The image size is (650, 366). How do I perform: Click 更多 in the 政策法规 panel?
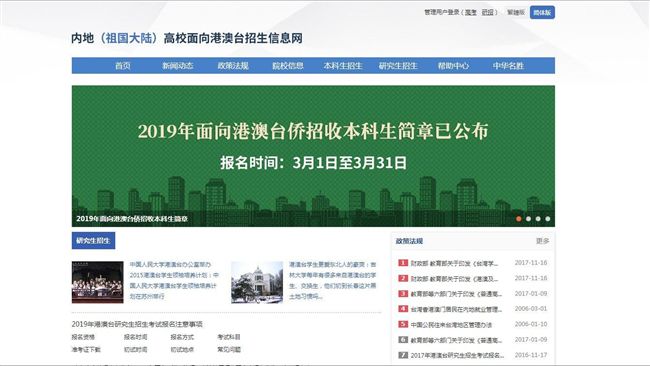(x=542, y=241)
